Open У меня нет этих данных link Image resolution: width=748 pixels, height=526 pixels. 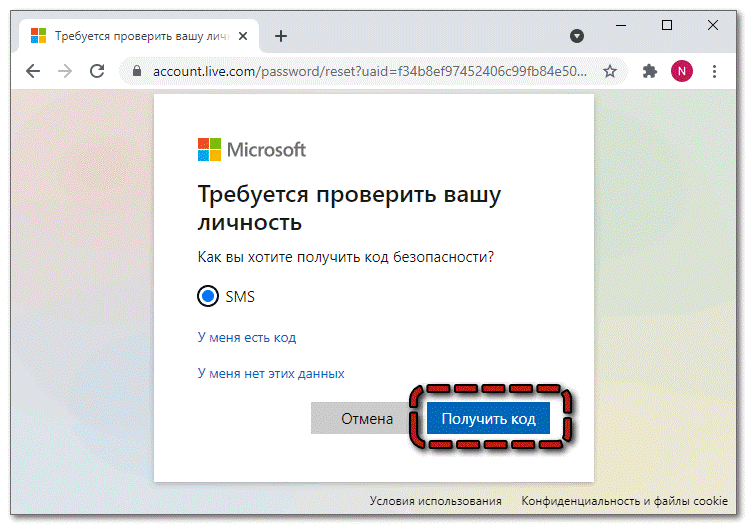(271, 373)
